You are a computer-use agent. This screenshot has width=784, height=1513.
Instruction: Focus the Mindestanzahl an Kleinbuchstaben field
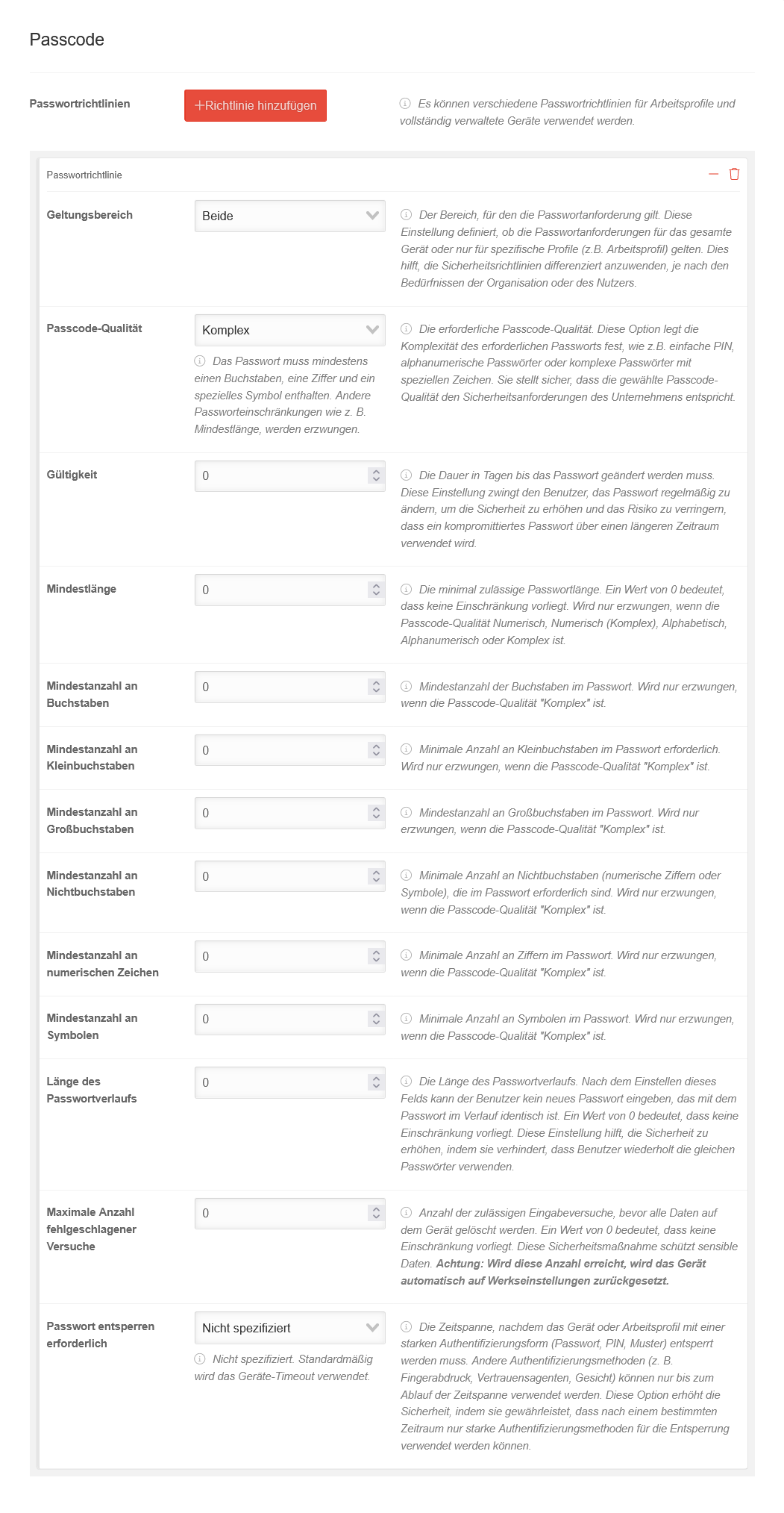[x=280, y=750]
